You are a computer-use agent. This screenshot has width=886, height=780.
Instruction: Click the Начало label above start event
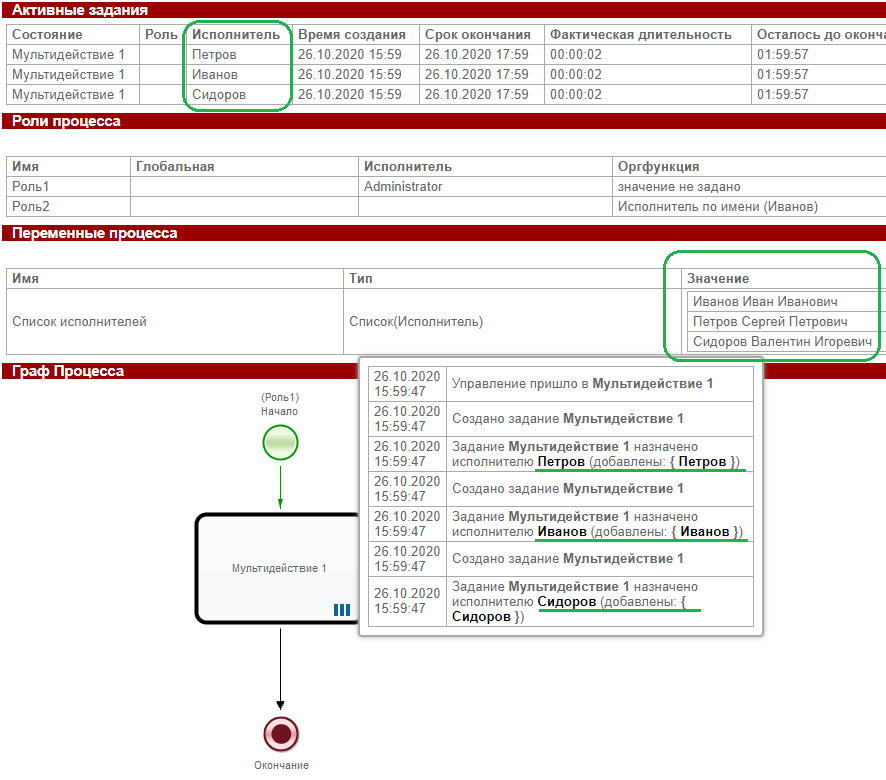click(279, 411)
